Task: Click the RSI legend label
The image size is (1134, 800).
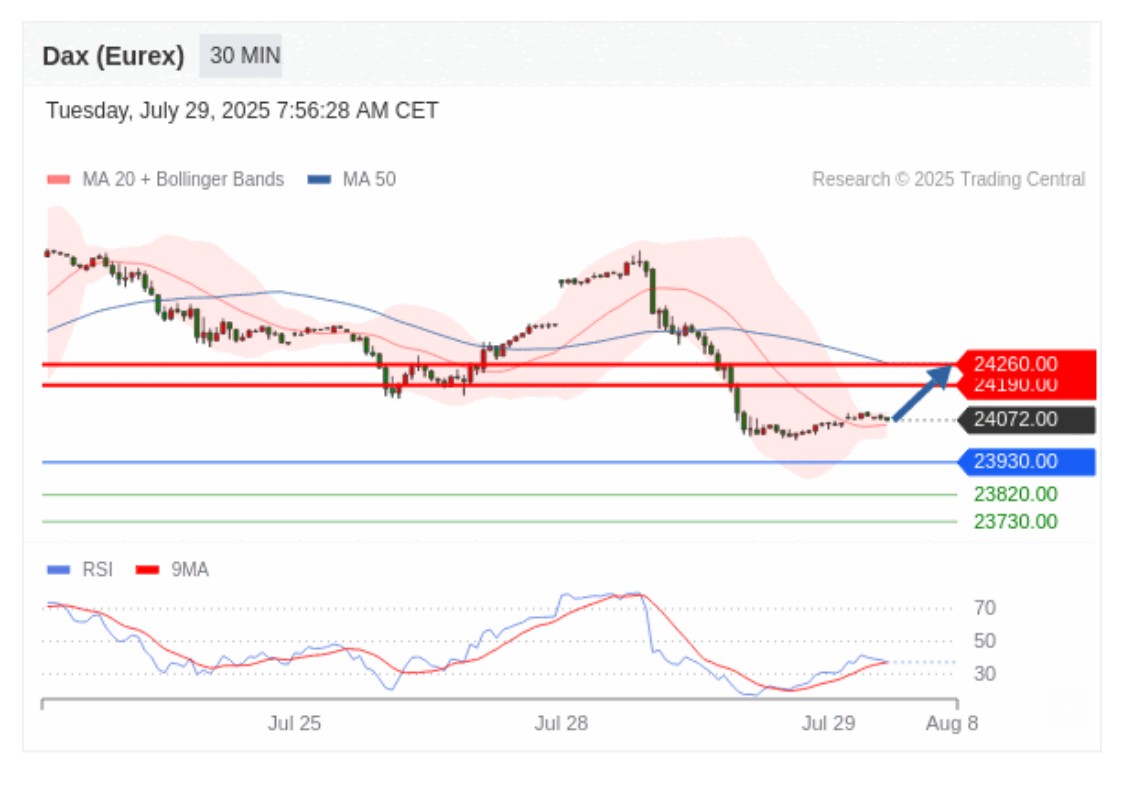Action: pos(98,570)
